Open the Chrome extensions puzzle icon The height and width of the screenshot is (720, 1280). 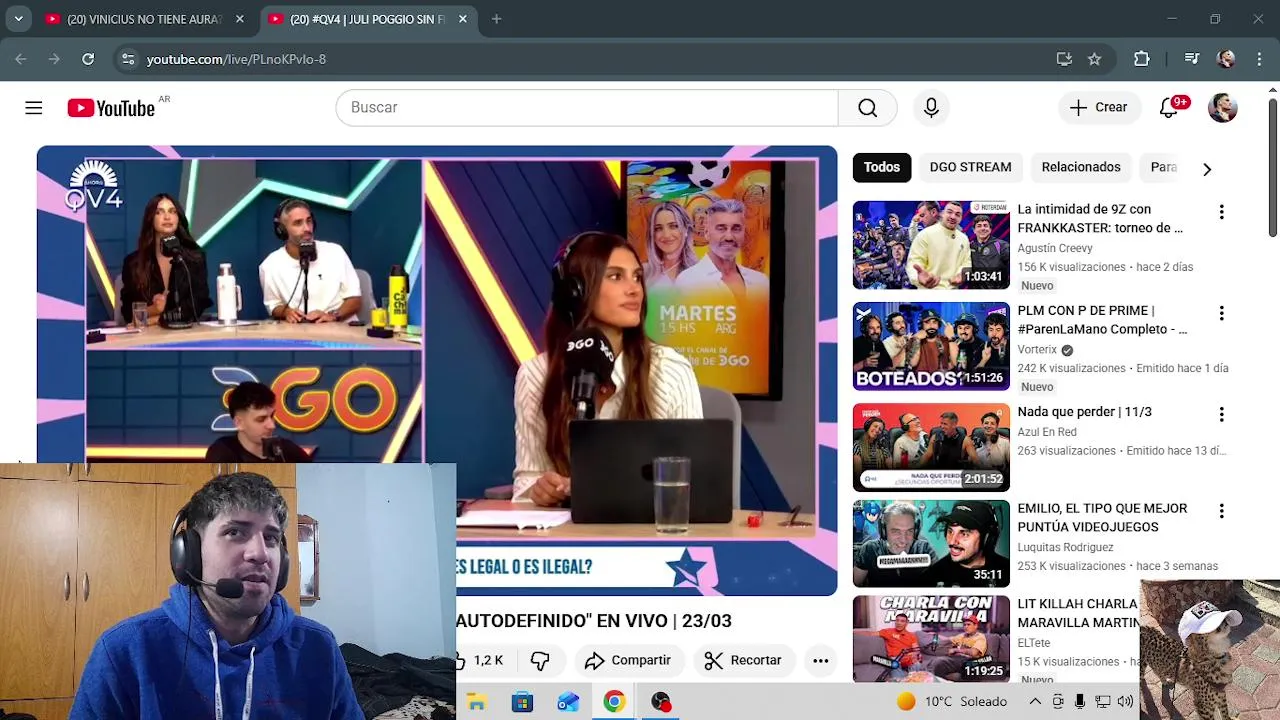tap(1141, 59)
